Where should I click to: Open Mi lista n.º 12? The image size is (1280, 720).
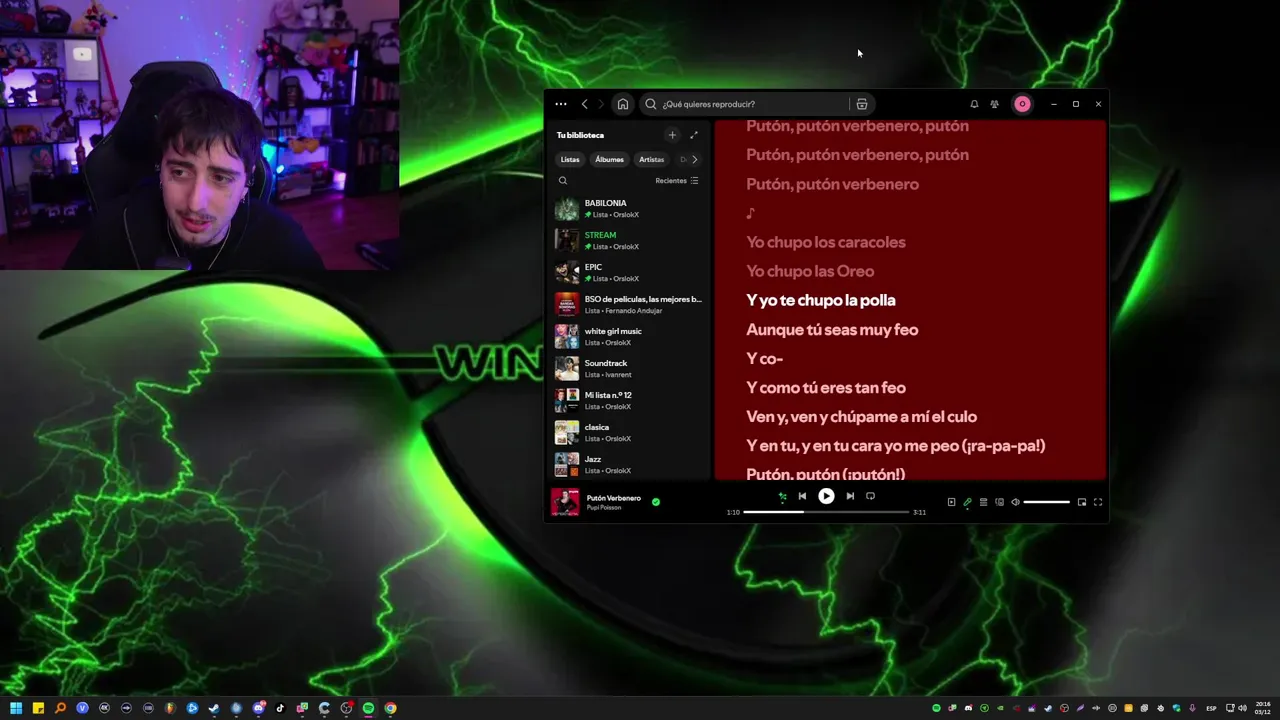point(629,401)
